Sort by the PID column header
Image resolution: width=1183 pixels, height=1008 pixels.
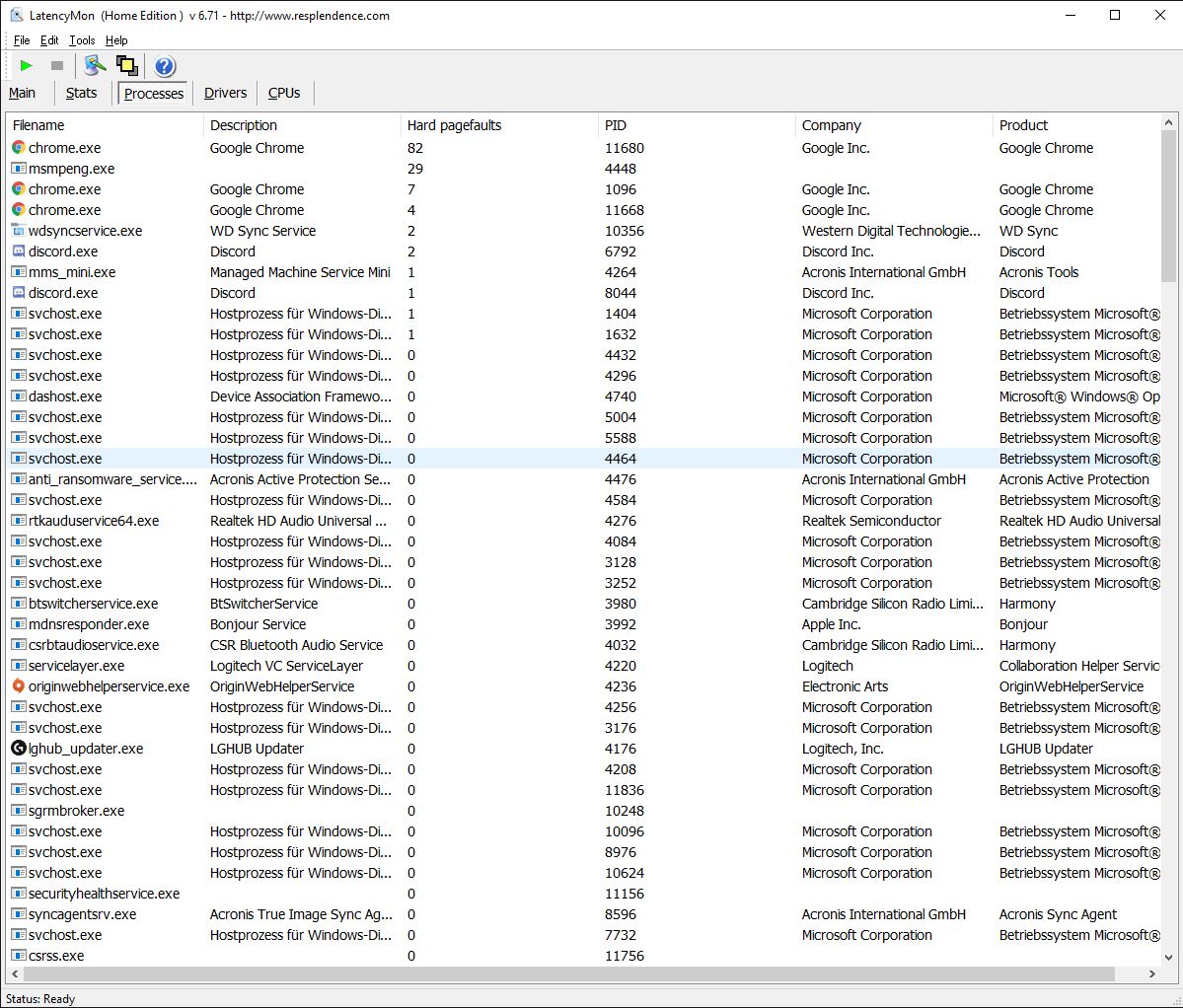[697, 125]
